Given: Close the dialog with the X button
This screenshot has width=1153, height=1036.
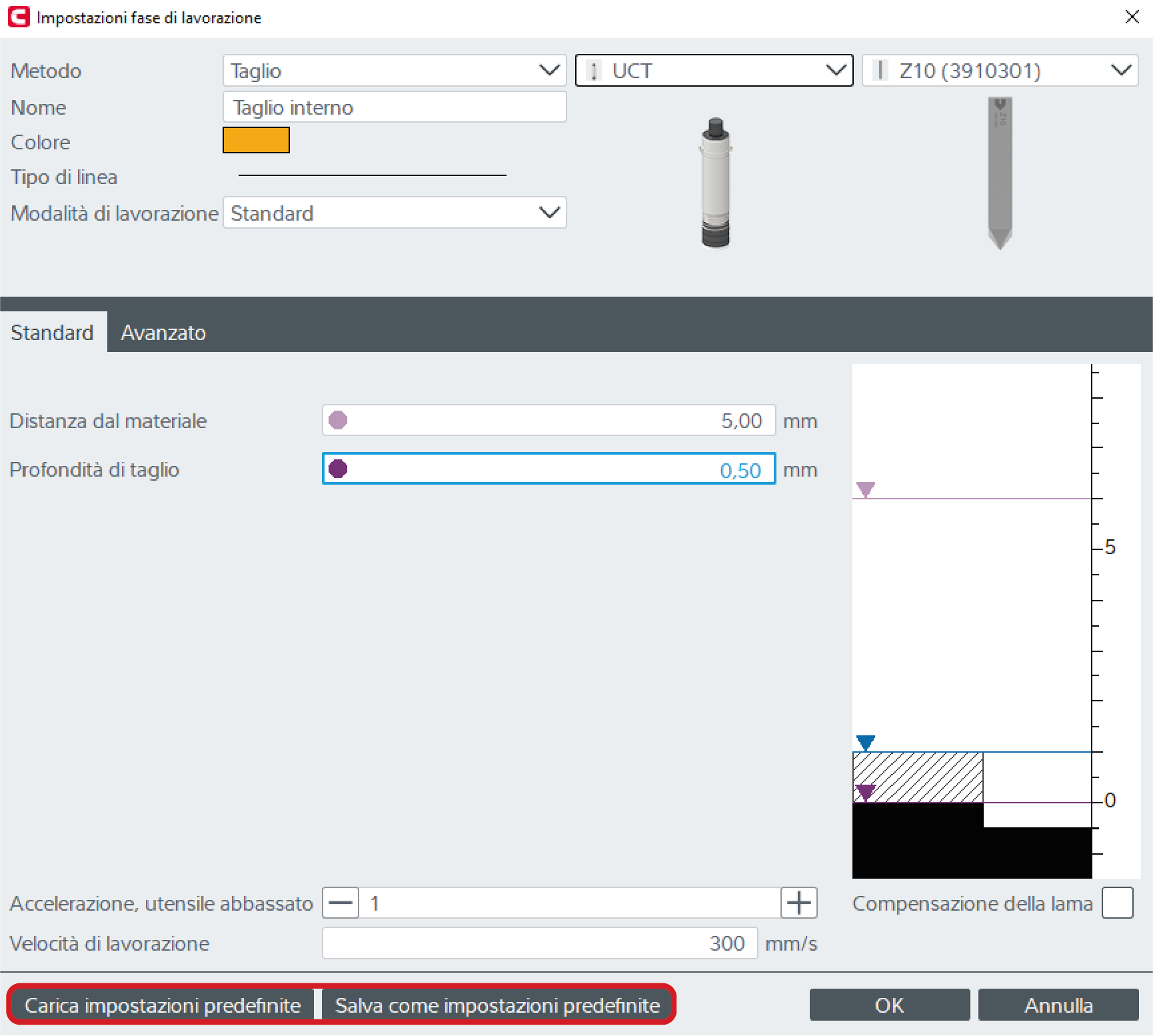Looking at the screenshot, I should coord(1132,17).
